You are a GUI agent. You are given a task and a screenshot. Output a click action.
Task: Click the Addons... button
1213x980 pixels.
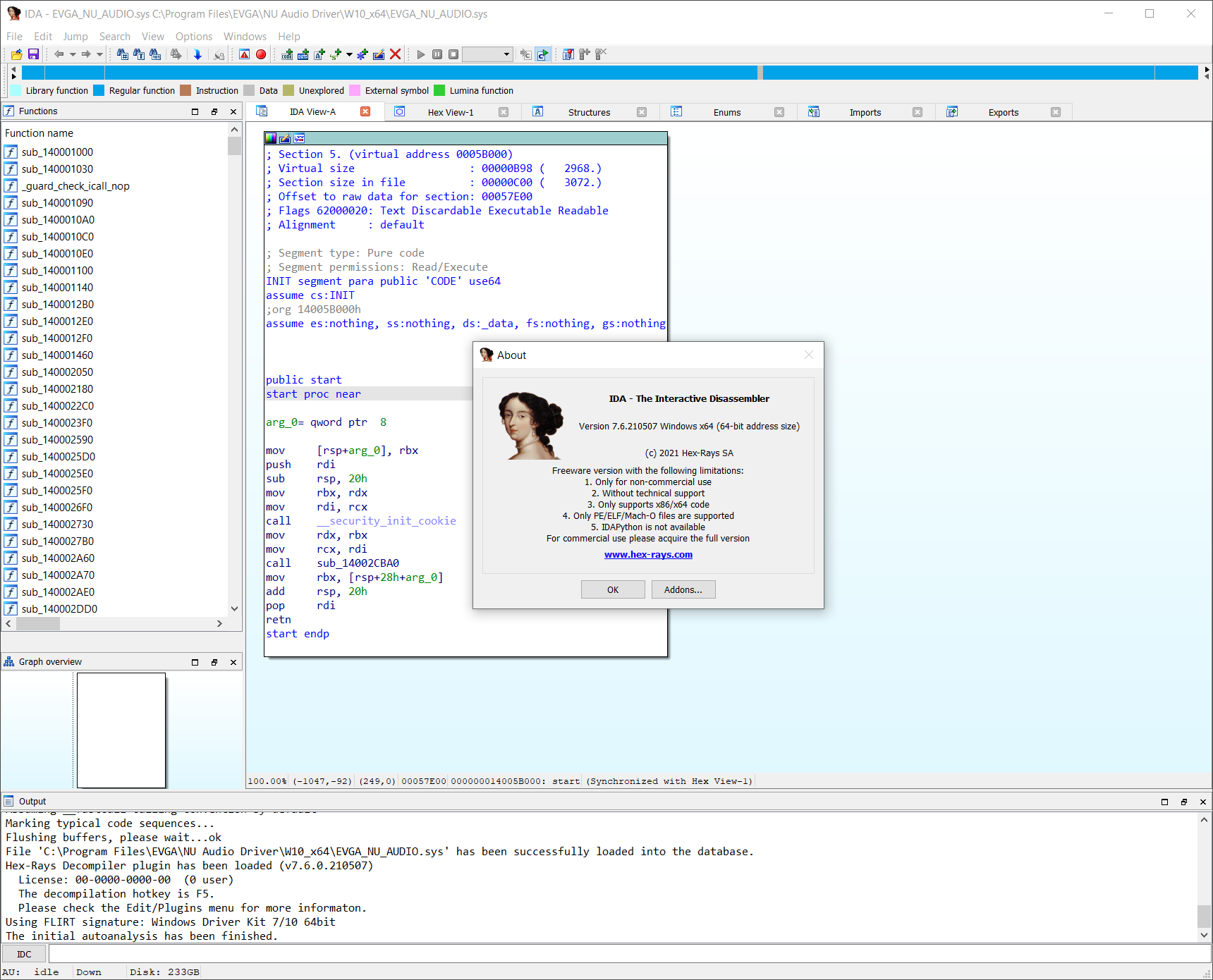point(683,589)
